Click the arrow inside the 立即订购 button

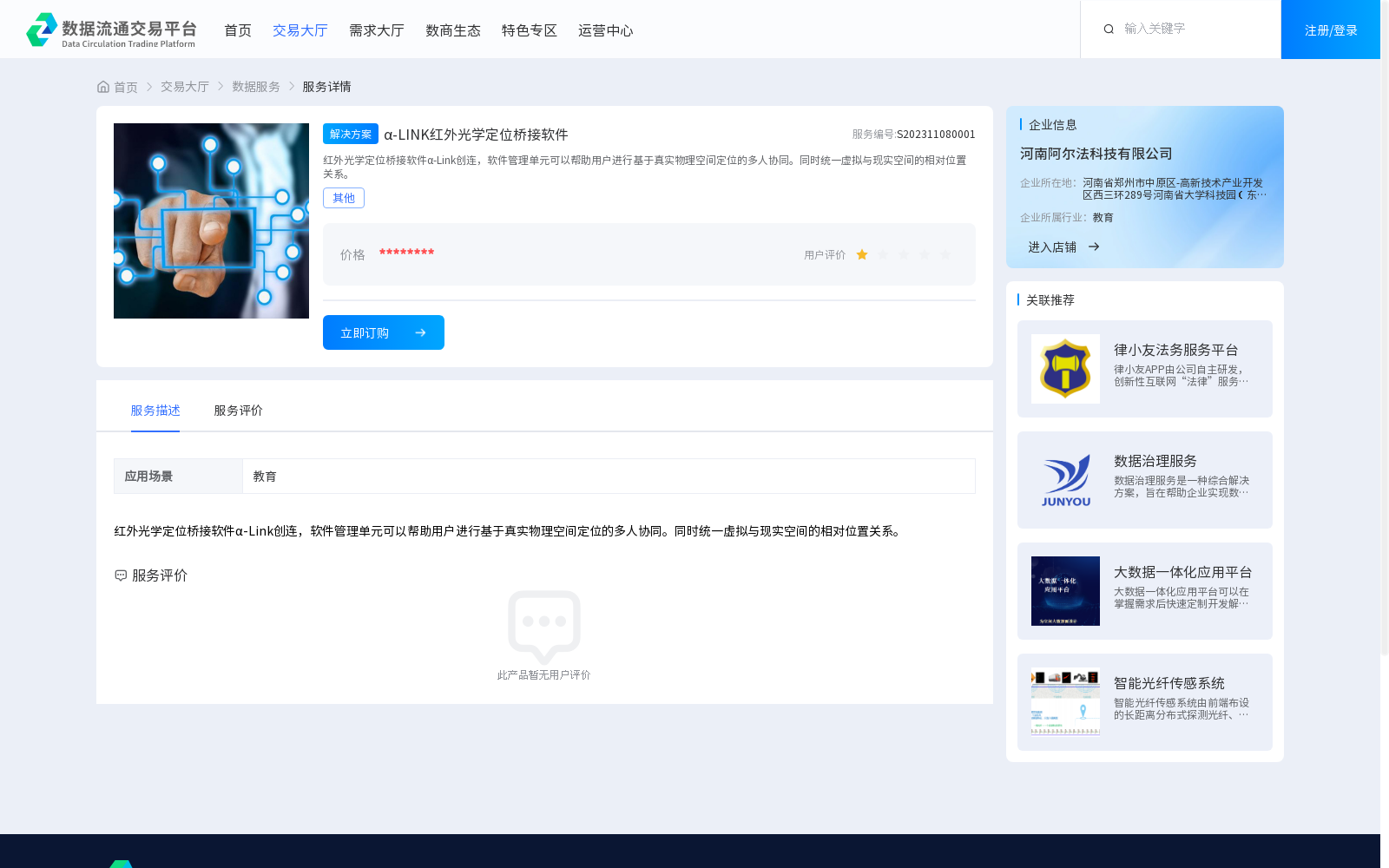[x=420, y=332]
